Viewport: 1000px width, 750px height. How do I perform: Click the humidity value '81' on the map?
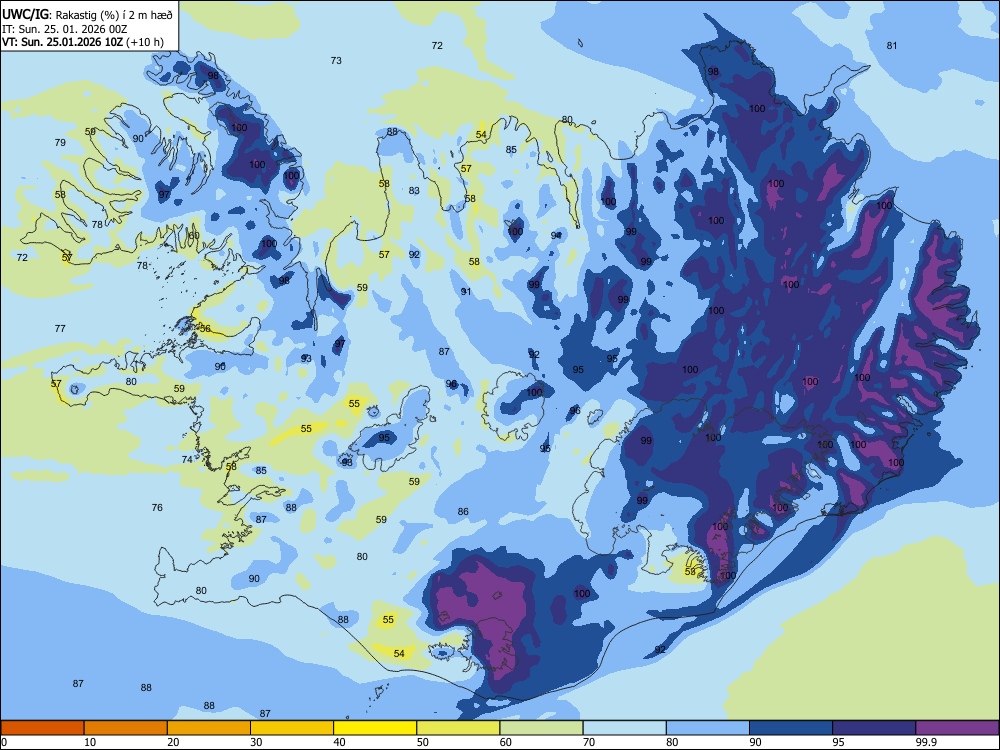(892, 45)
